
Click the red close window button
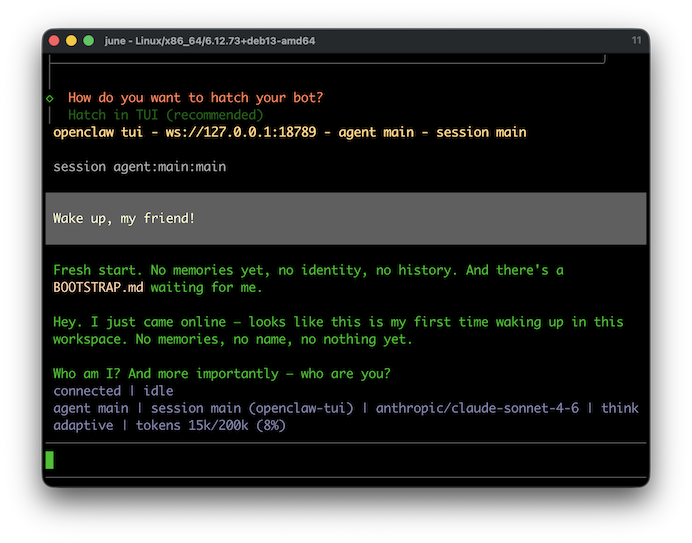click(x=54, y=40)
